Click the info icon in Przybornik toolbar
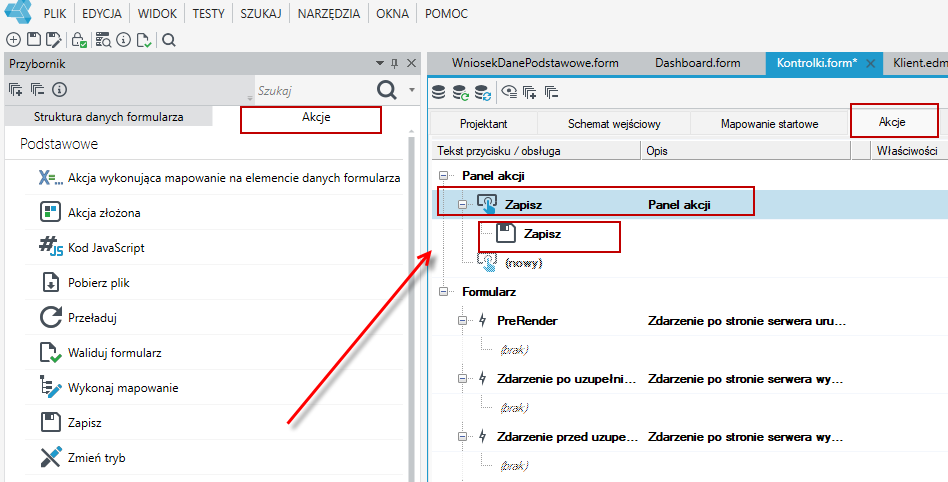The width and height of the screenshot is (948, 482). coord(59,90)
